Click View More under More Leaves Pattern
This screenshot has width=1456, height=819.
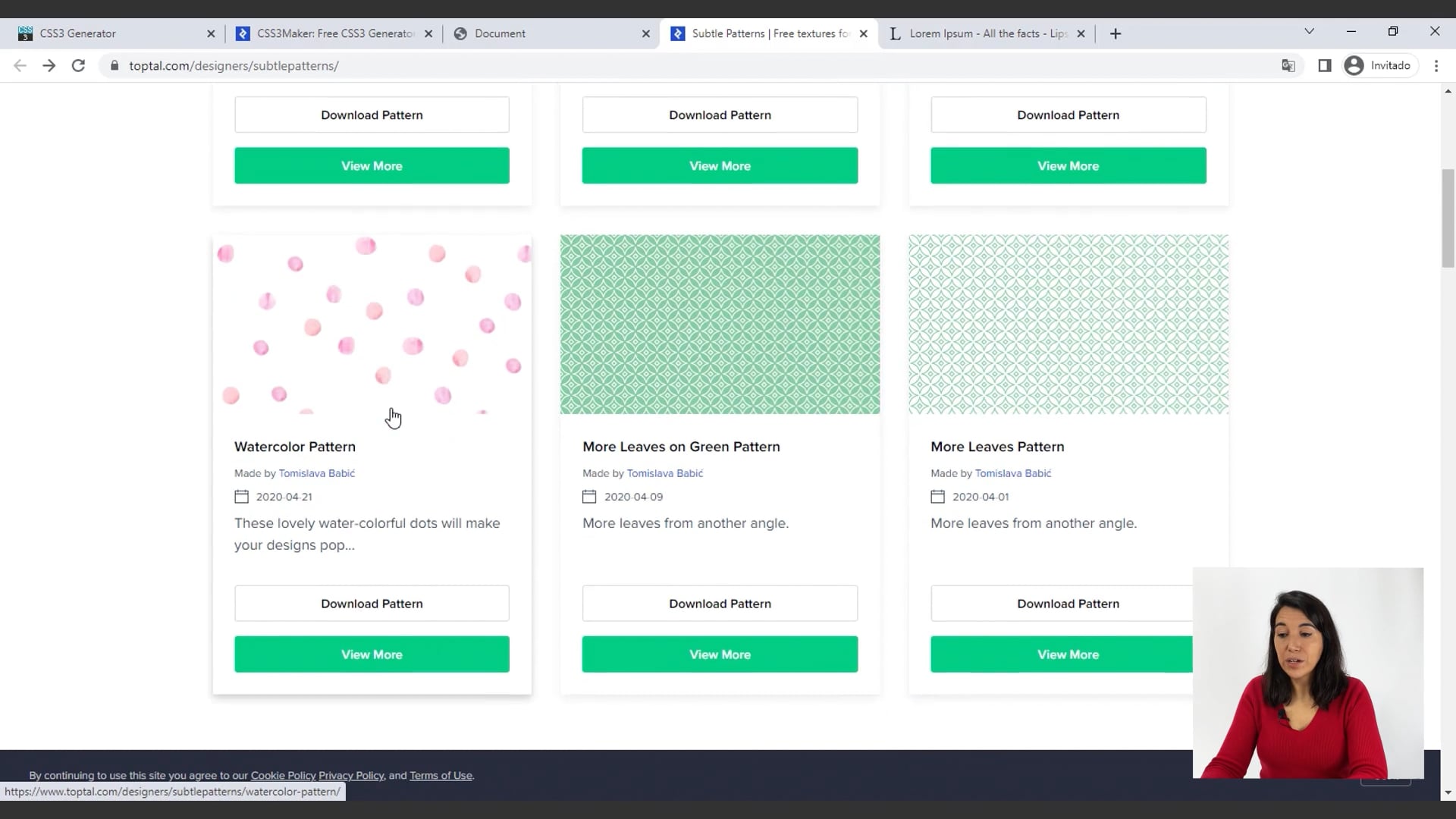click(1068, 654)
